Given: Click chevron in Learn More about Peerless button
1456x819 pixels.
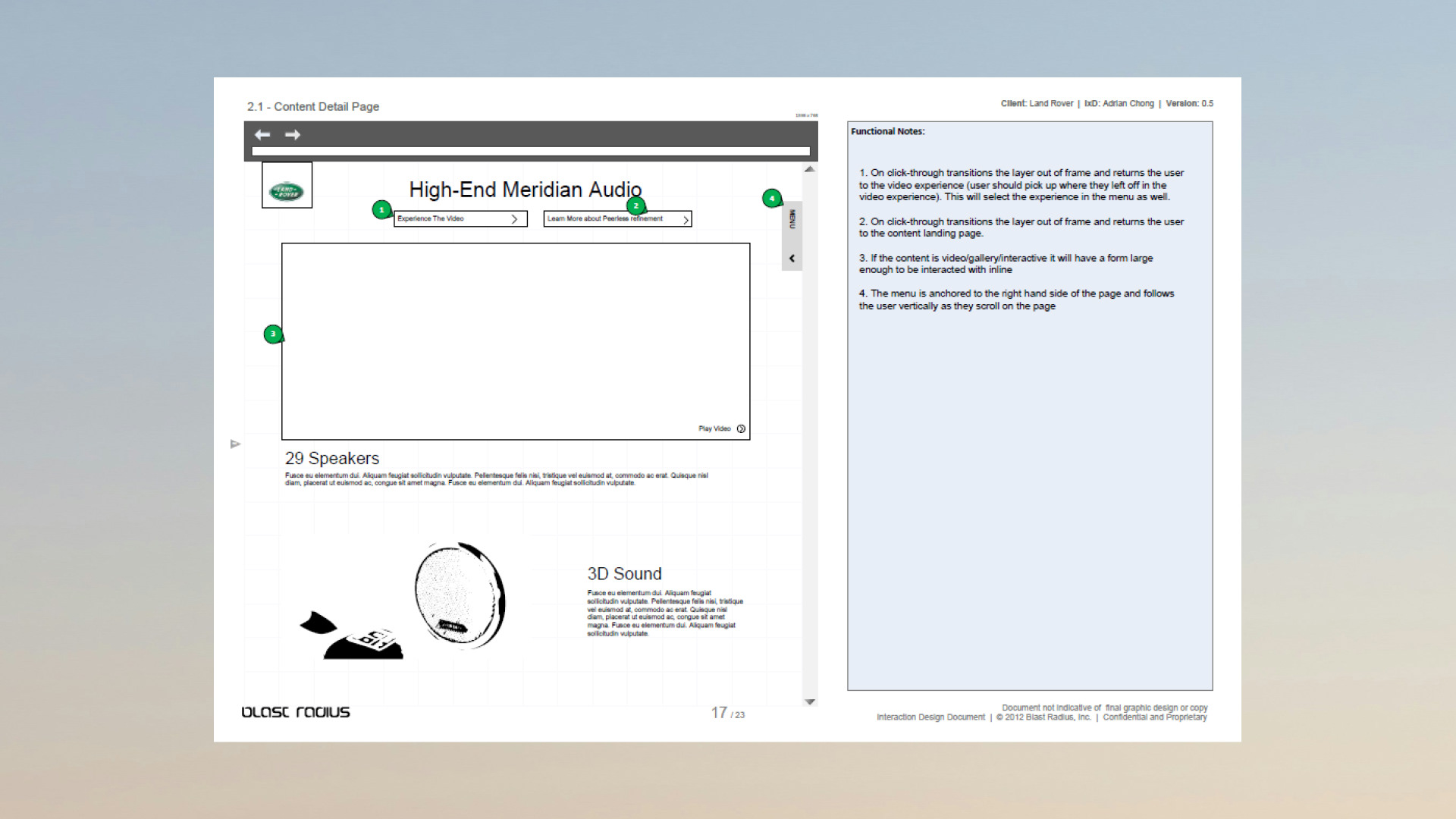Looking at the screenshot, I should (x=686, y=220).
